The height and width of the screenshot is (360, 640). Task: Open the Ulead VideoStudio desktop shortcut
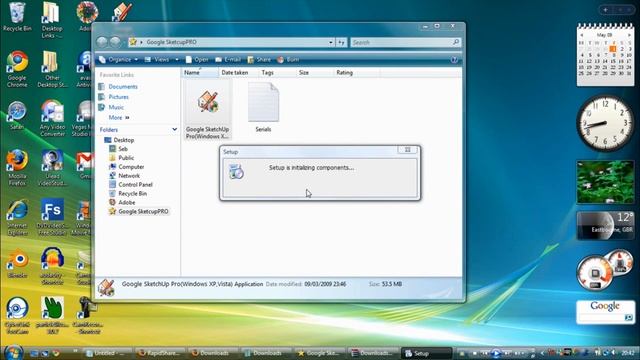point(52,168)
